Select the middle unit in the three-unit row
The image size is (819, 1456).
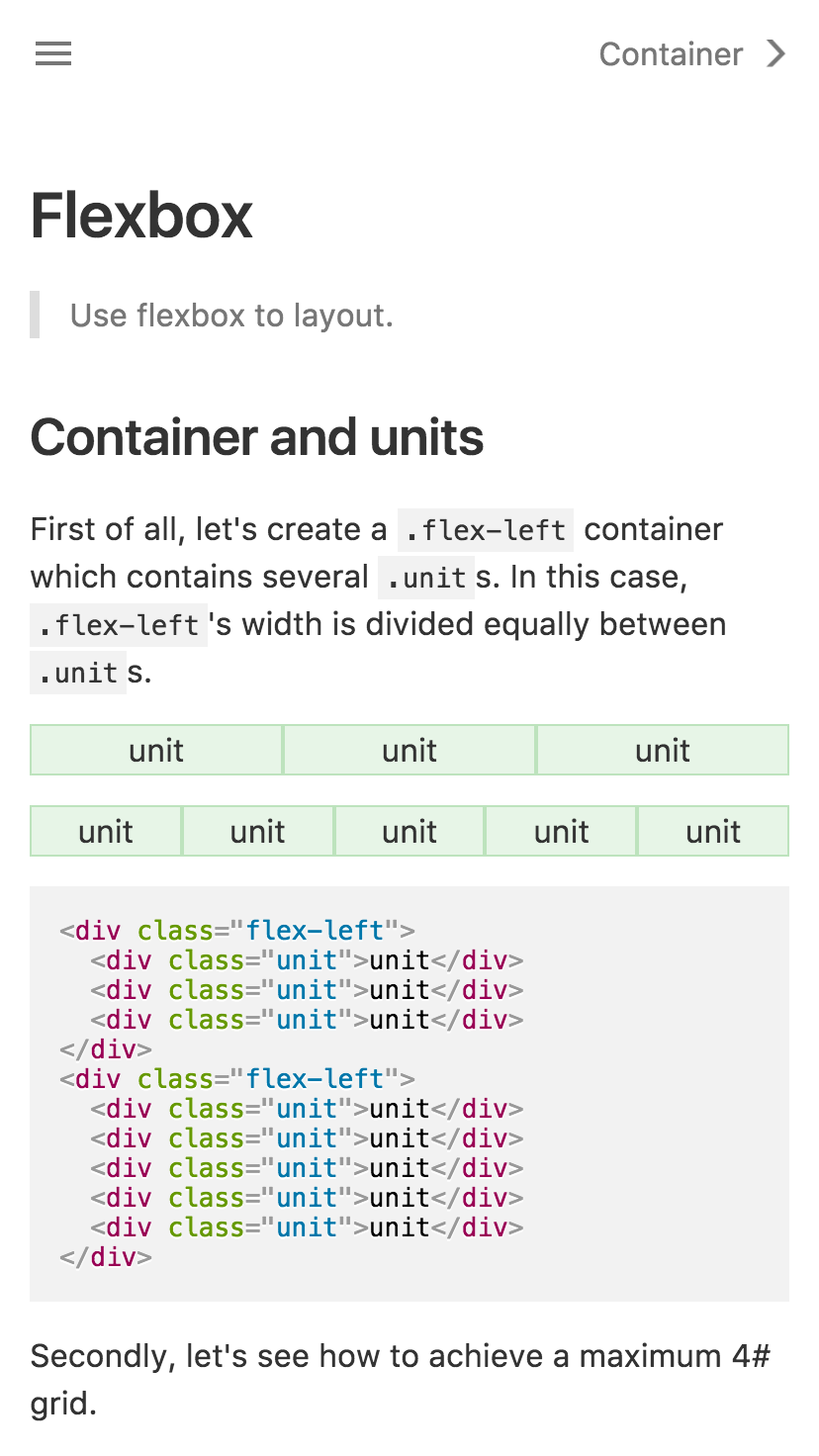409,750
